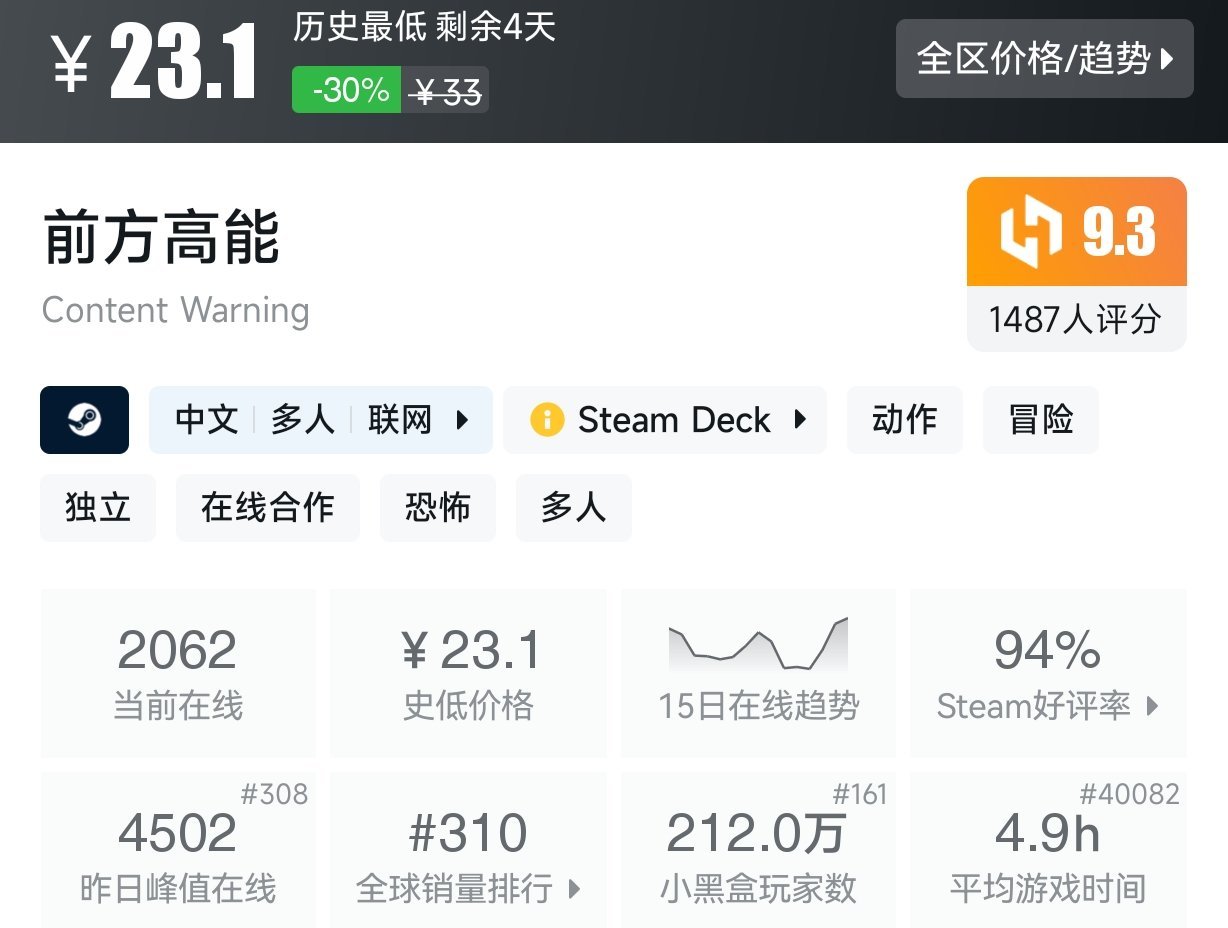Expand the Steam好评率 details

pyautogui.click(x=1047, y=707)
